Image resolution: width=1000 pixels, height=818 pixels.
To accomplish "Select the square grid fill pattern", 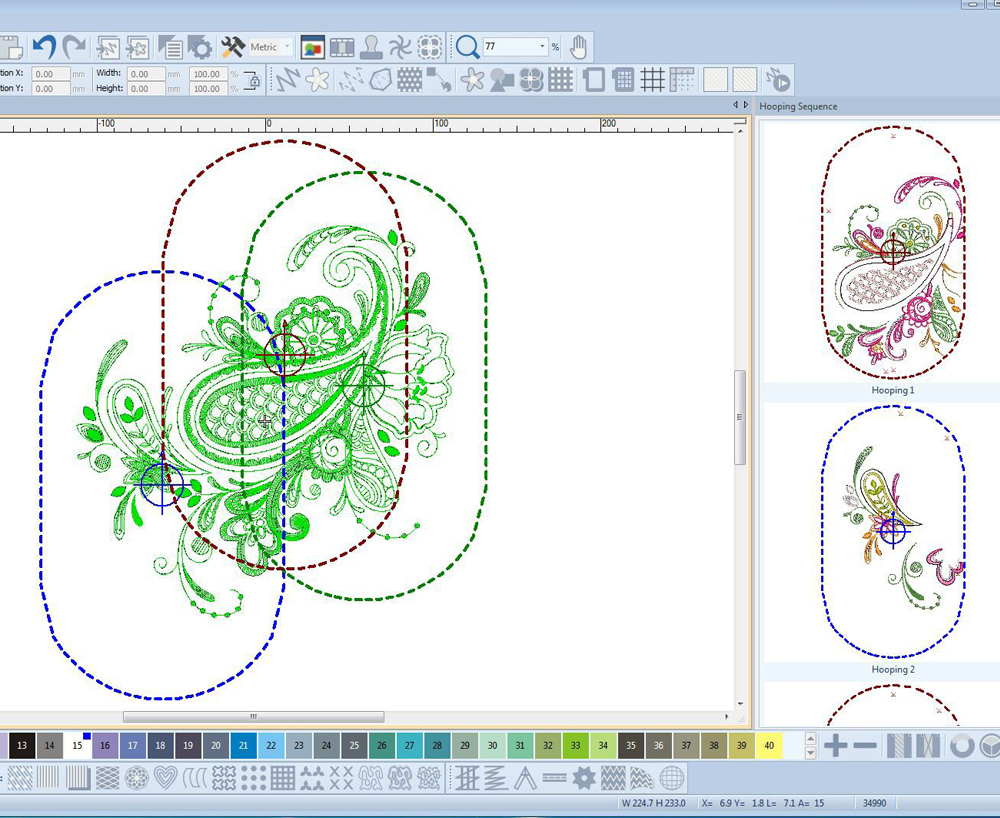I will (x=283, y=778).
